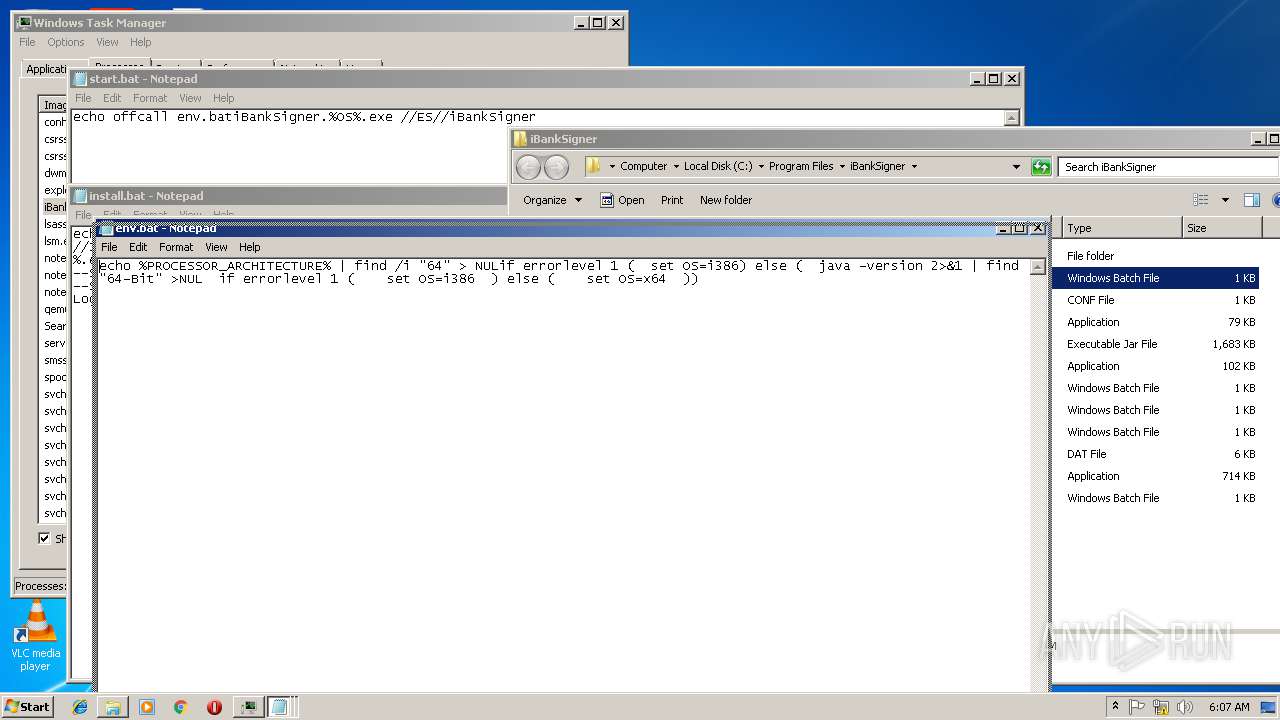The width and height of the screenshot is (1280, 720).
Task: Open File menu in start.bat Notepad
Action: [x=83, y=98]
